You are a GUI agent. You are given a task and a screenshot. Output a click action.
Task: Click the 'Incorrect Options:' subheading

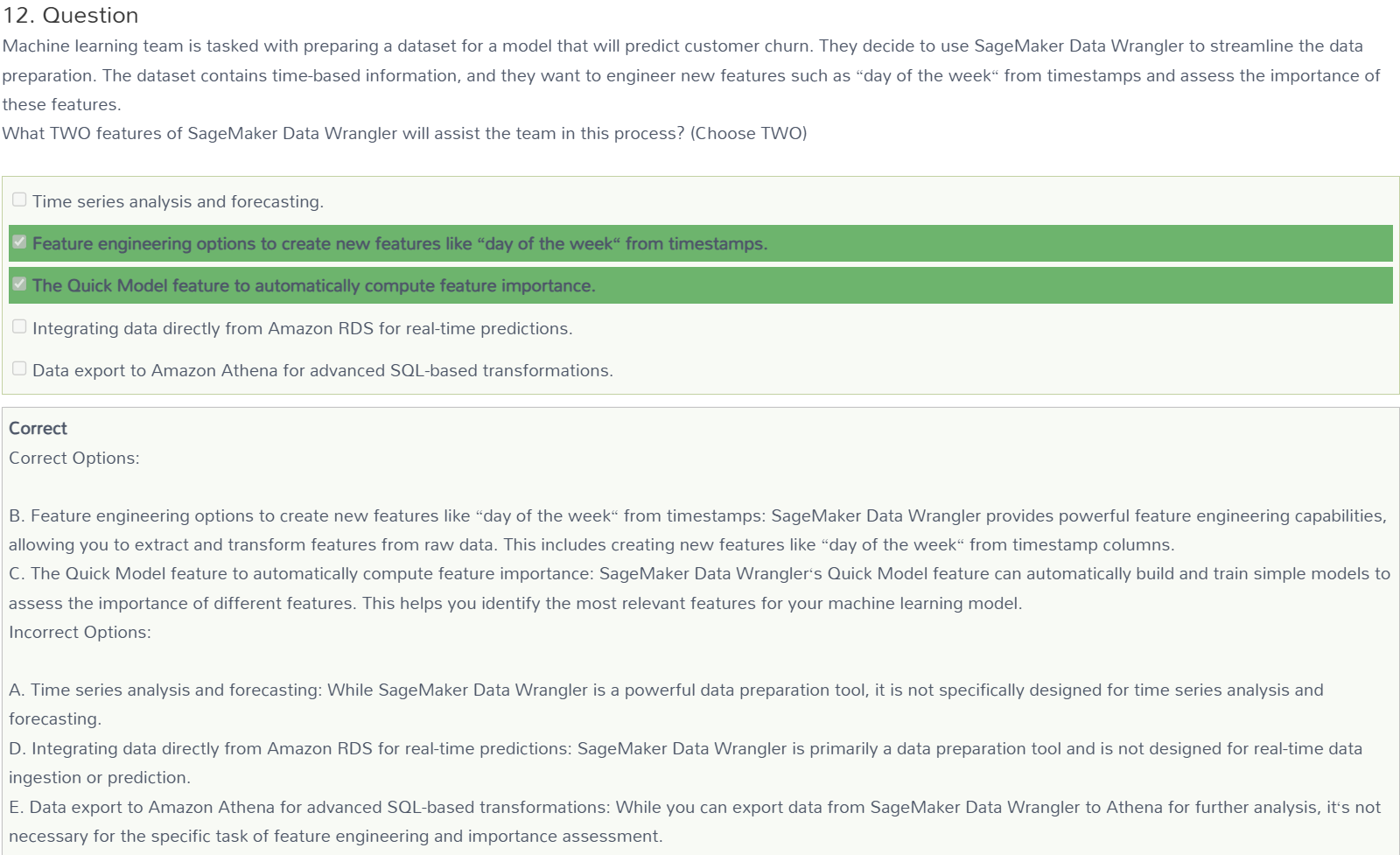coord(80,632)
